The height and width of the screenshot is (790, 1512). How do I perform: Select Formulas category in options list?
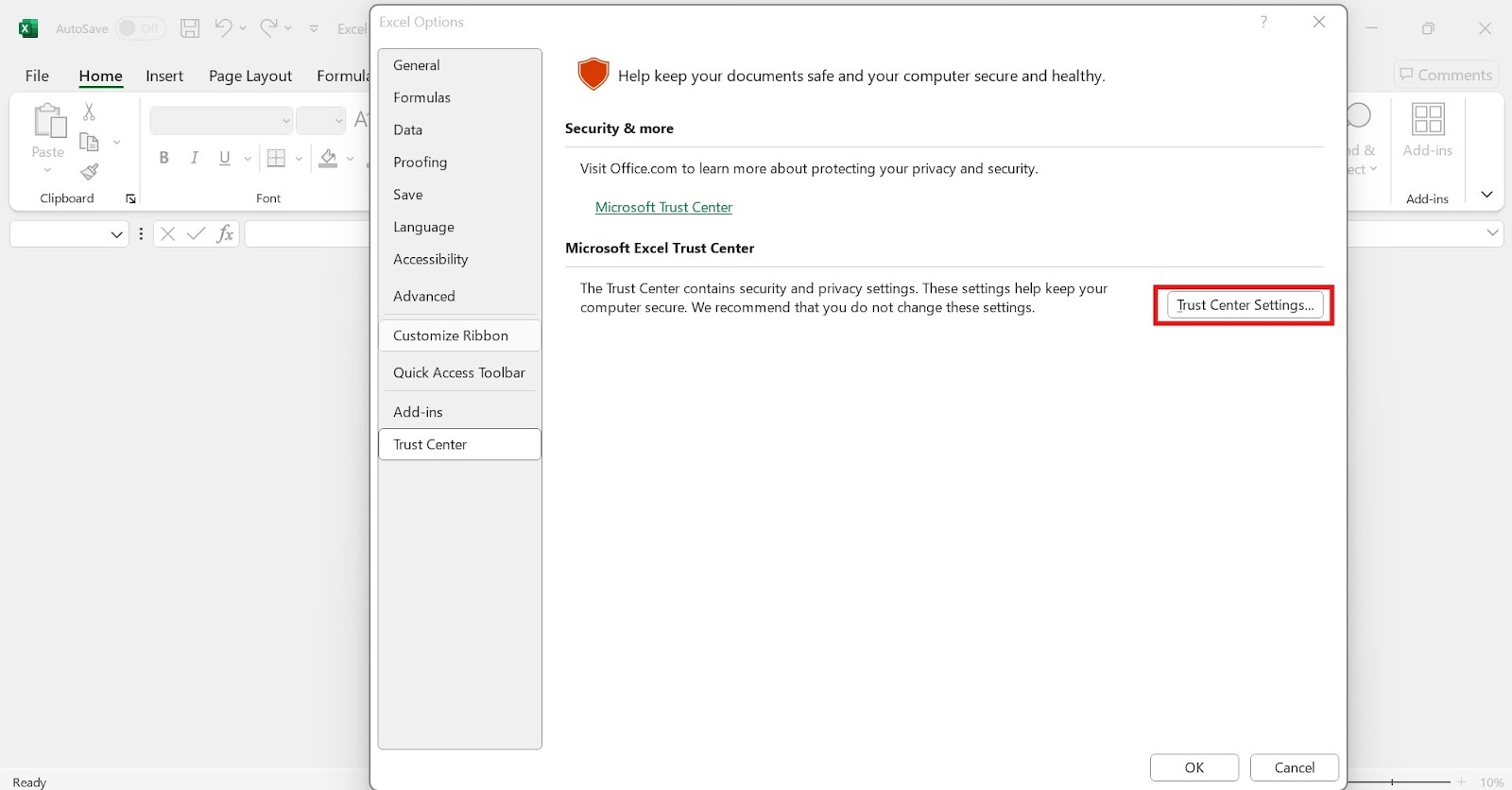[x=459, y=97]
